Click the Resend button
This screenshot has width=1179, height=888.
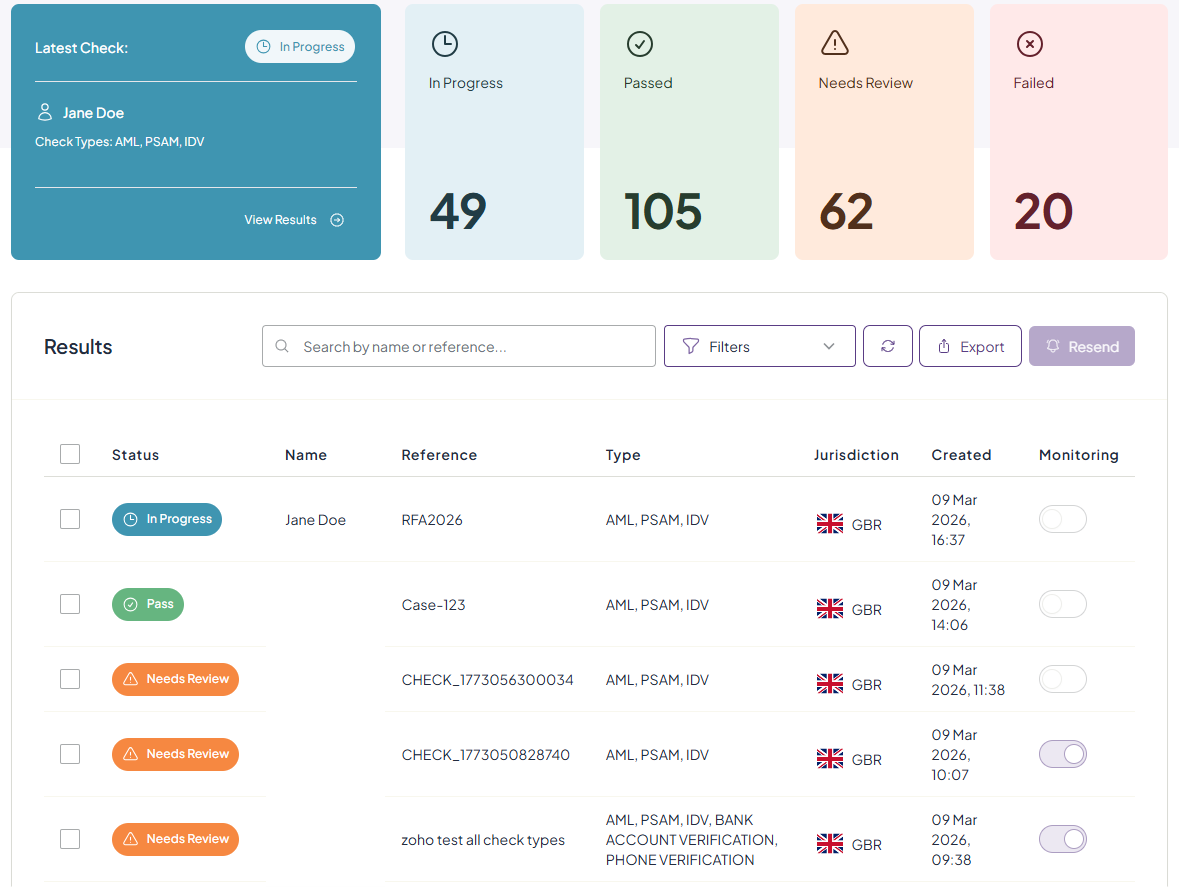1081,346
